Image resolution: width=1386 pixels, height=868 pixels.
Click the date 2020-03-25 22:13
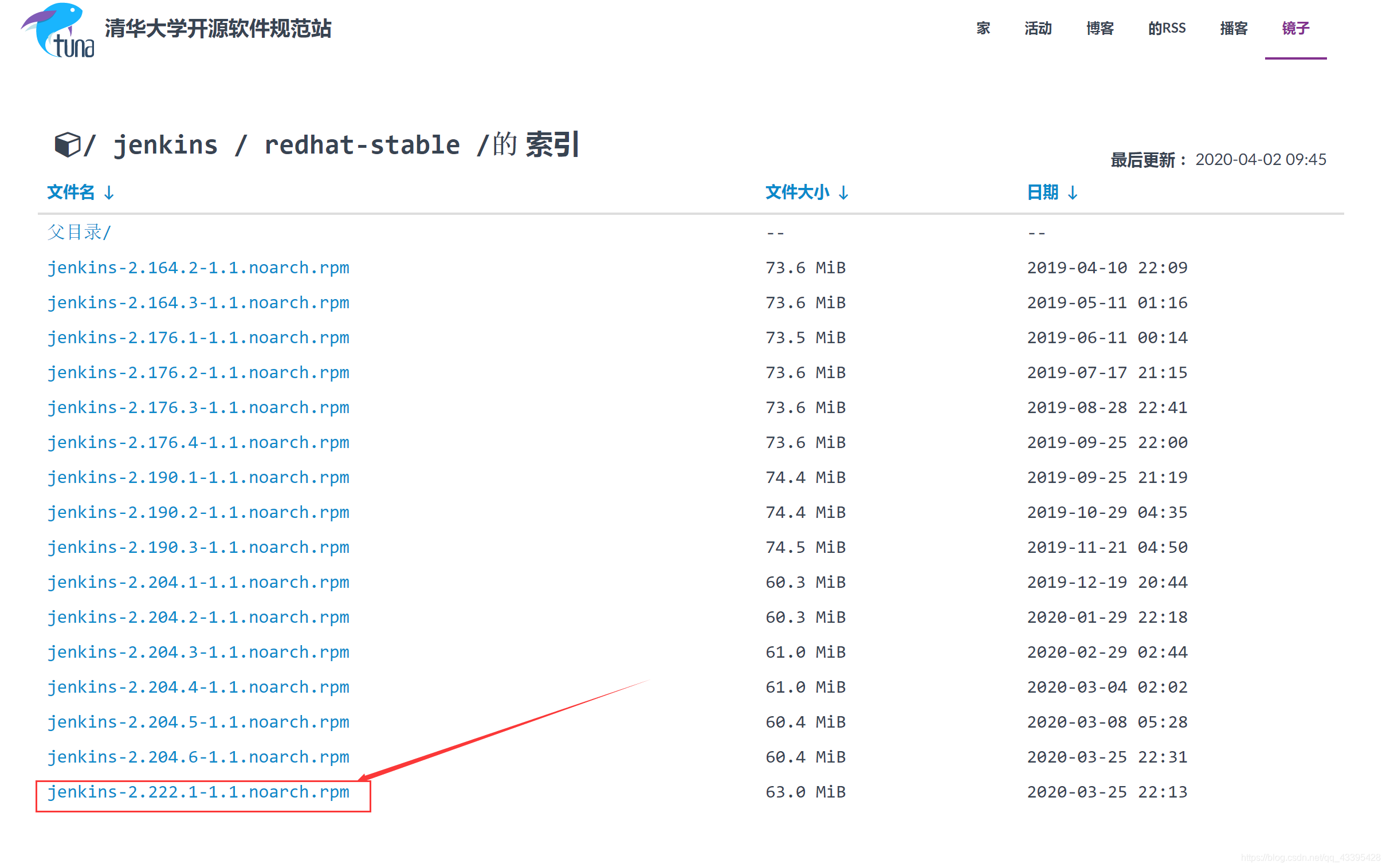(x=1107, y=792)
